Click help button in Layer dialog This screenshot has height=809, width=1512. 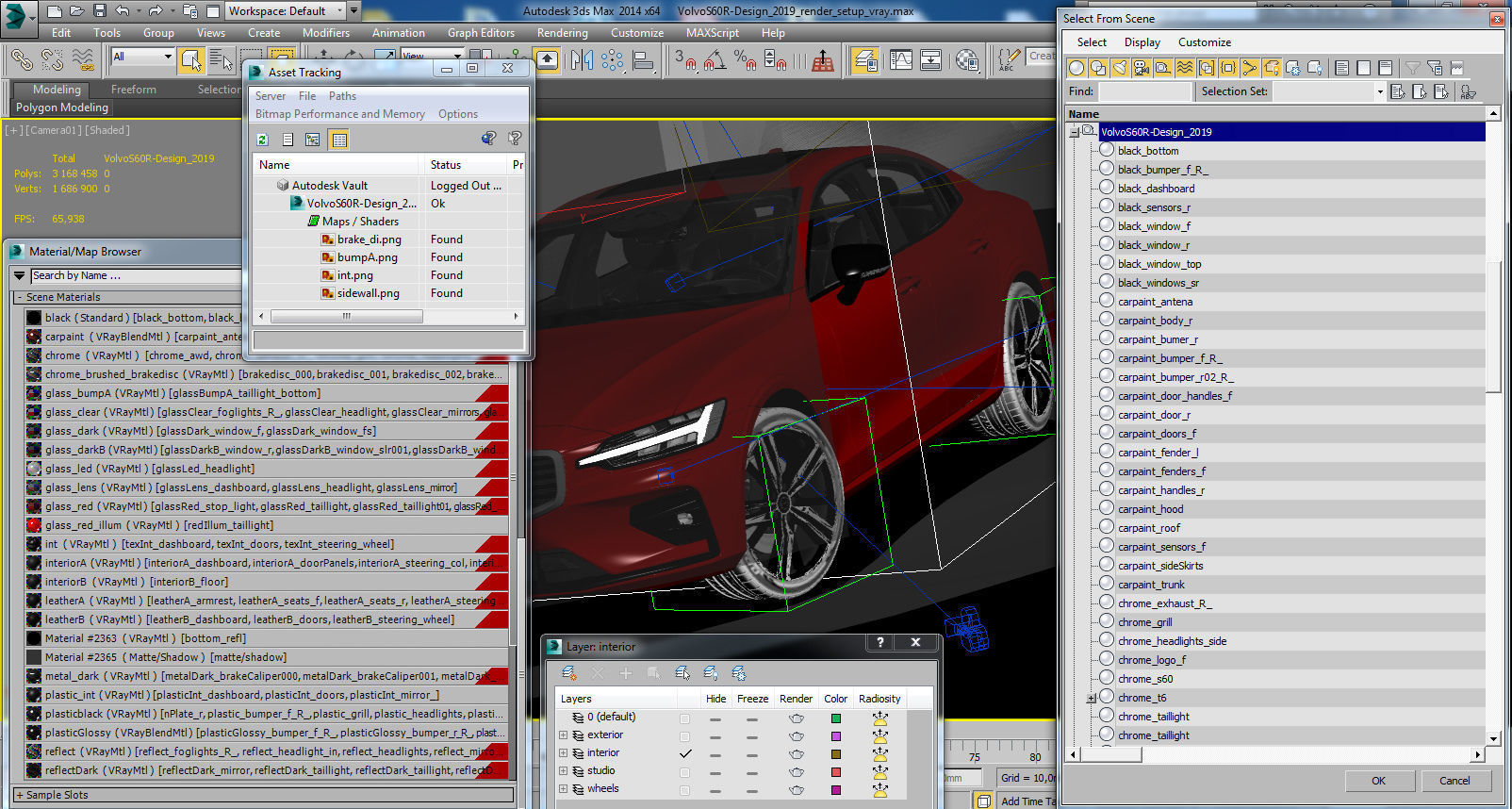coord(880,643)
